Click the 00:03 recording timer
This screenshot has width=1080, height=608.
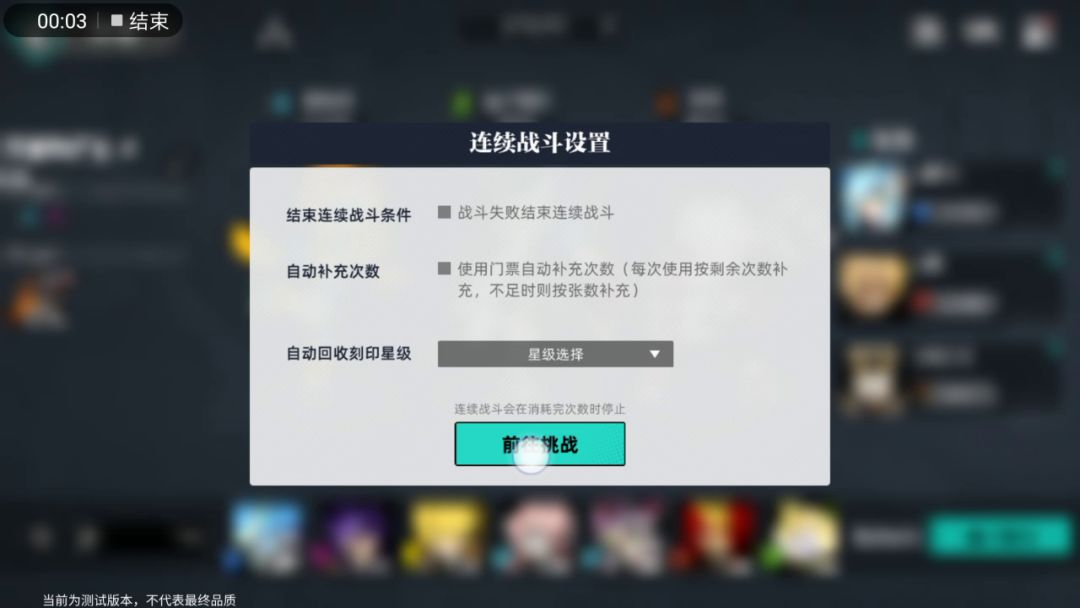(62, 21)
